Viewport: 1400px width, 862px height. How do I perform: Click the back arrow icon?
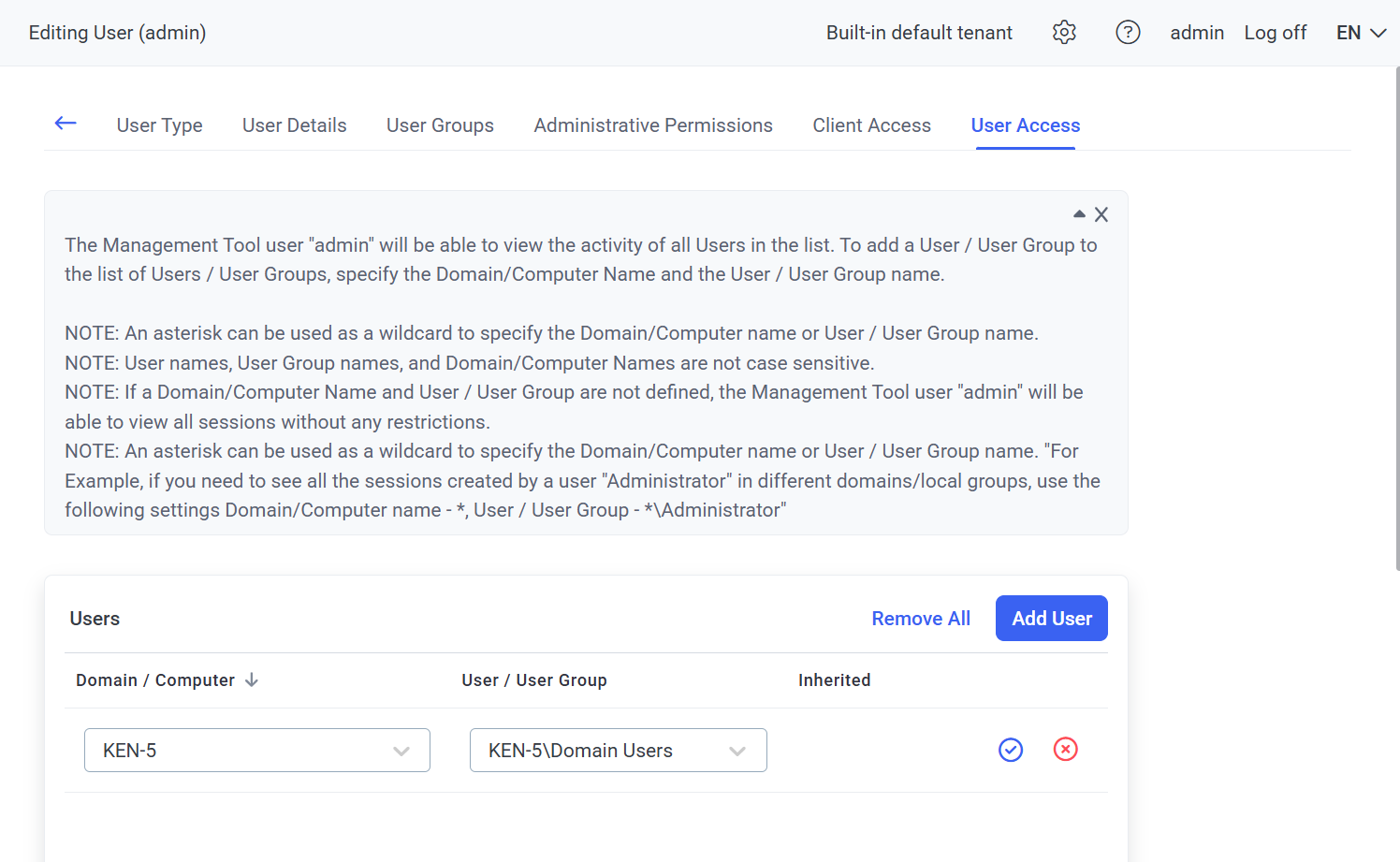click(66, 124)
